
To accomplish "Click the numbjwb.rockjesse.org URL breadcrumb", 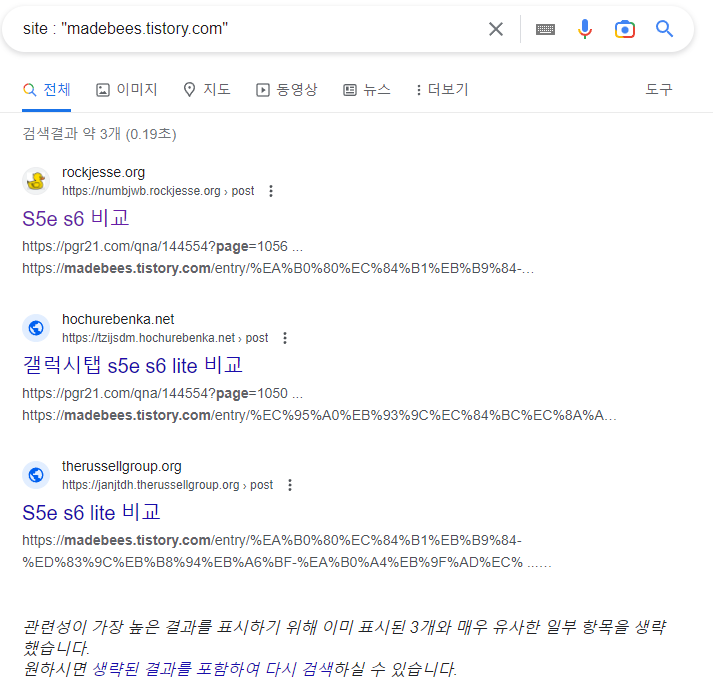I will (x=158, y=191).
